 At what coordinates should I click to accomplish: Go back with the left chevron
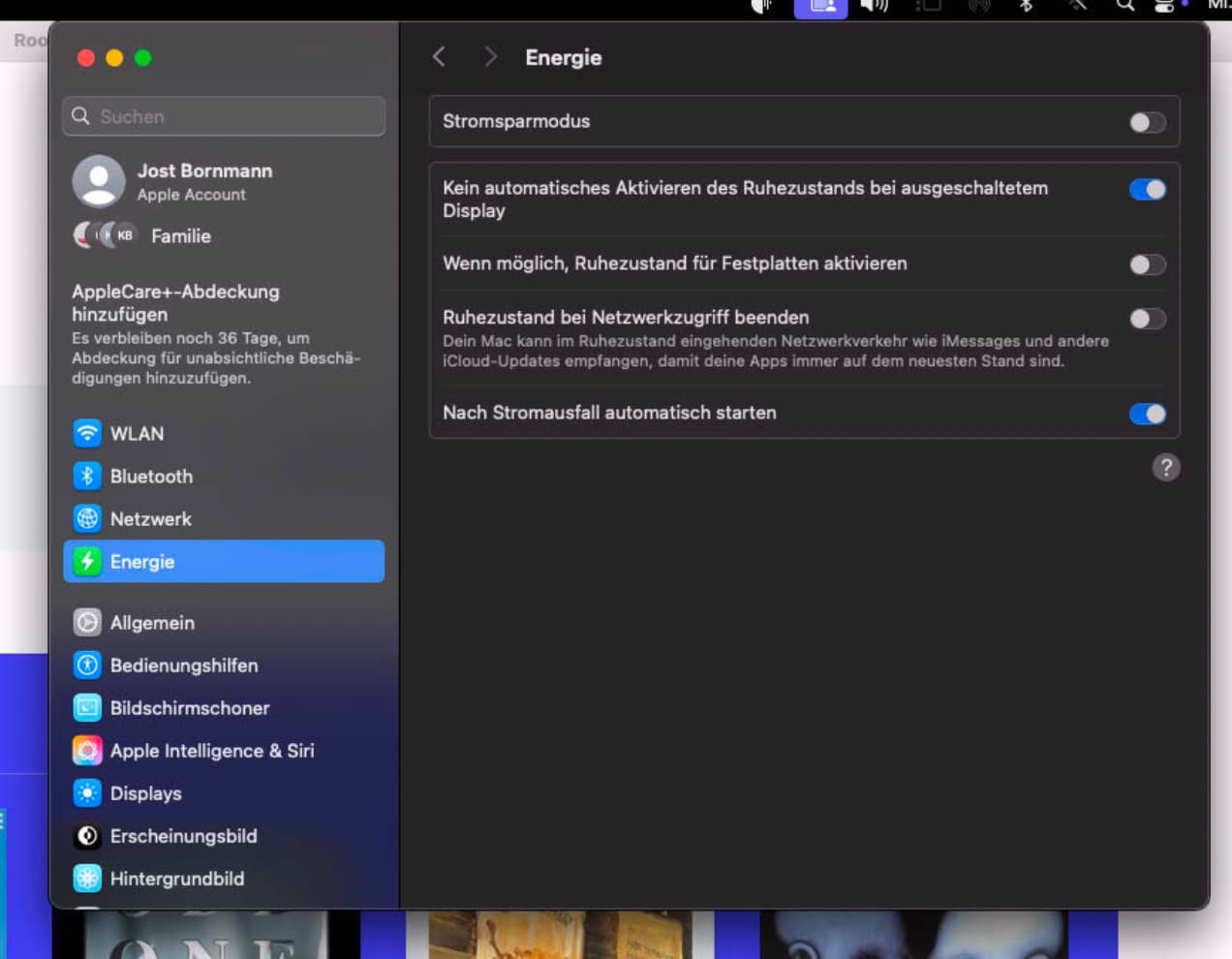[x=440, y=57]
